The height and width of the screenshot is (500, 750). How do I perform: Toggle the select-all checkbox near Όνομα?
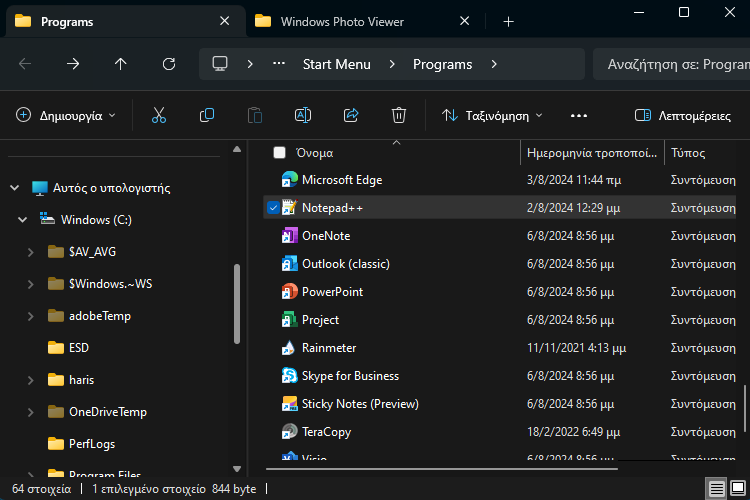[279, 153]
